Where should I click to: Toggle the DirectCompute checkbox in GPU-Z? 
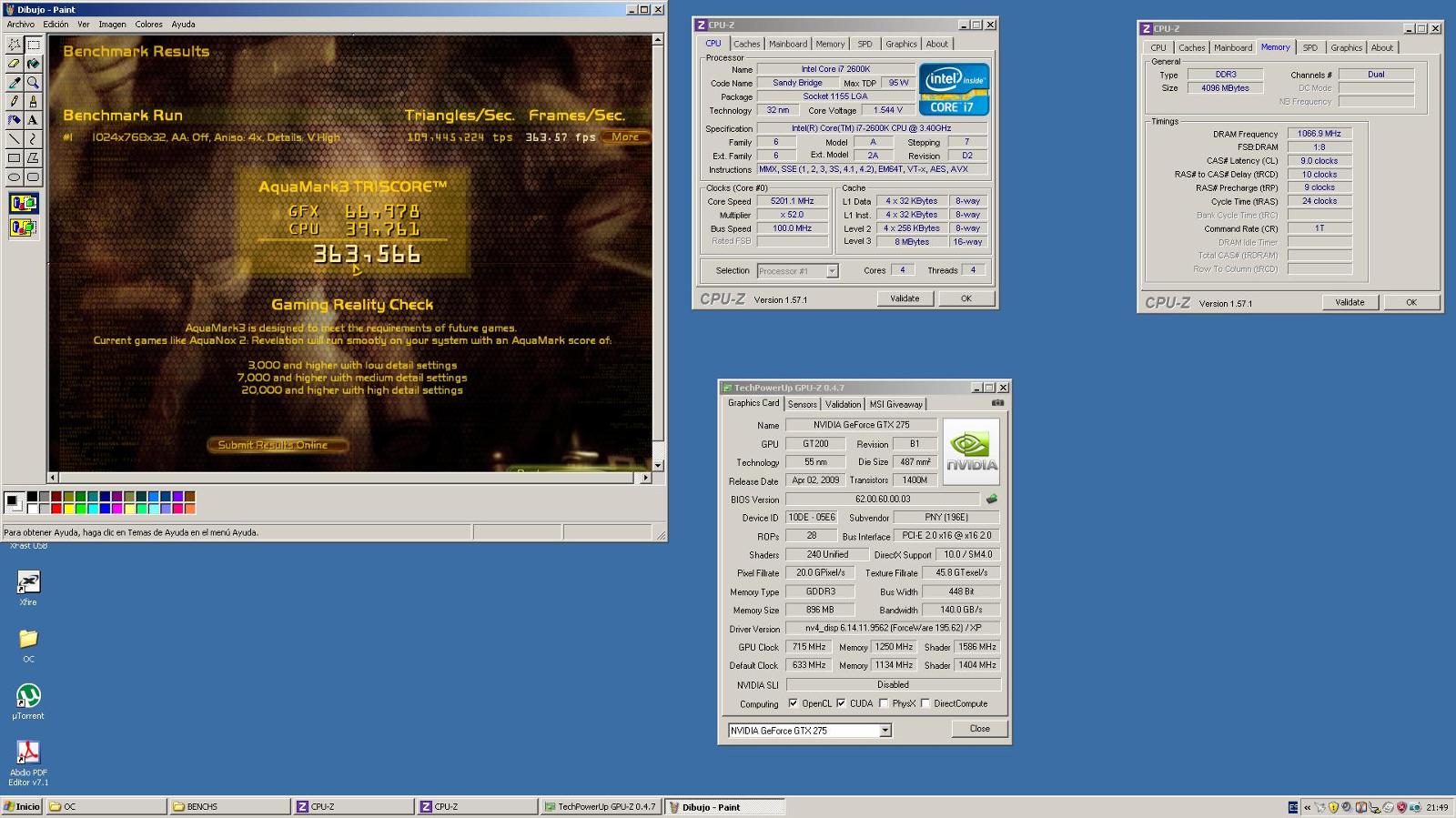pos(925,703)
